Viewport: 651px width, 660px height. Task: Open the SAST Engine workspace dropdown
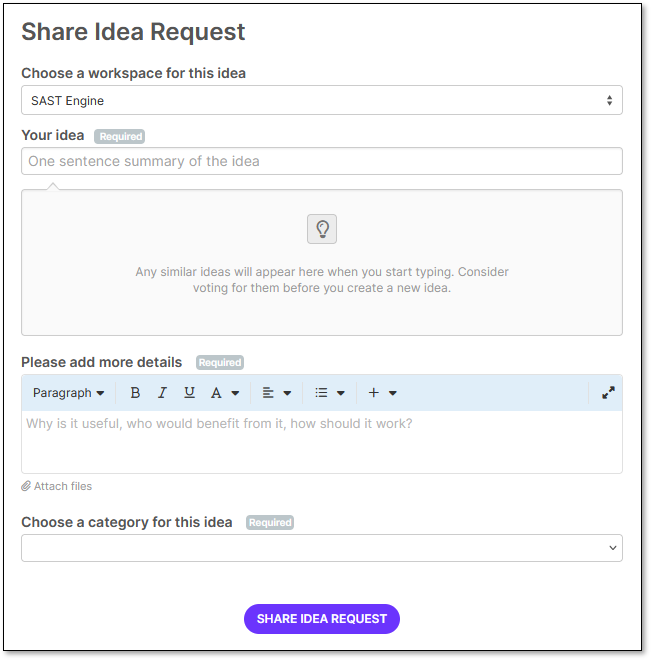(x=322, y=100)
